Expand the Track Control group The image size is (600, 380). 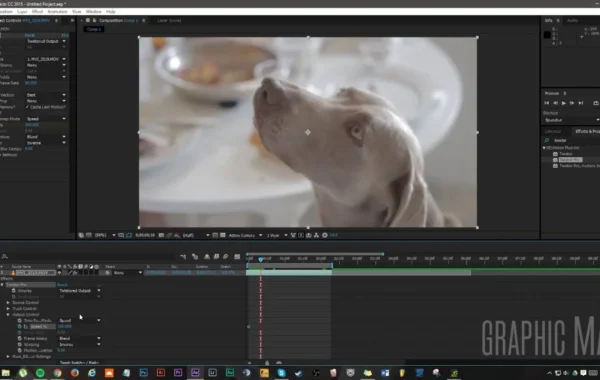(8, 308)
